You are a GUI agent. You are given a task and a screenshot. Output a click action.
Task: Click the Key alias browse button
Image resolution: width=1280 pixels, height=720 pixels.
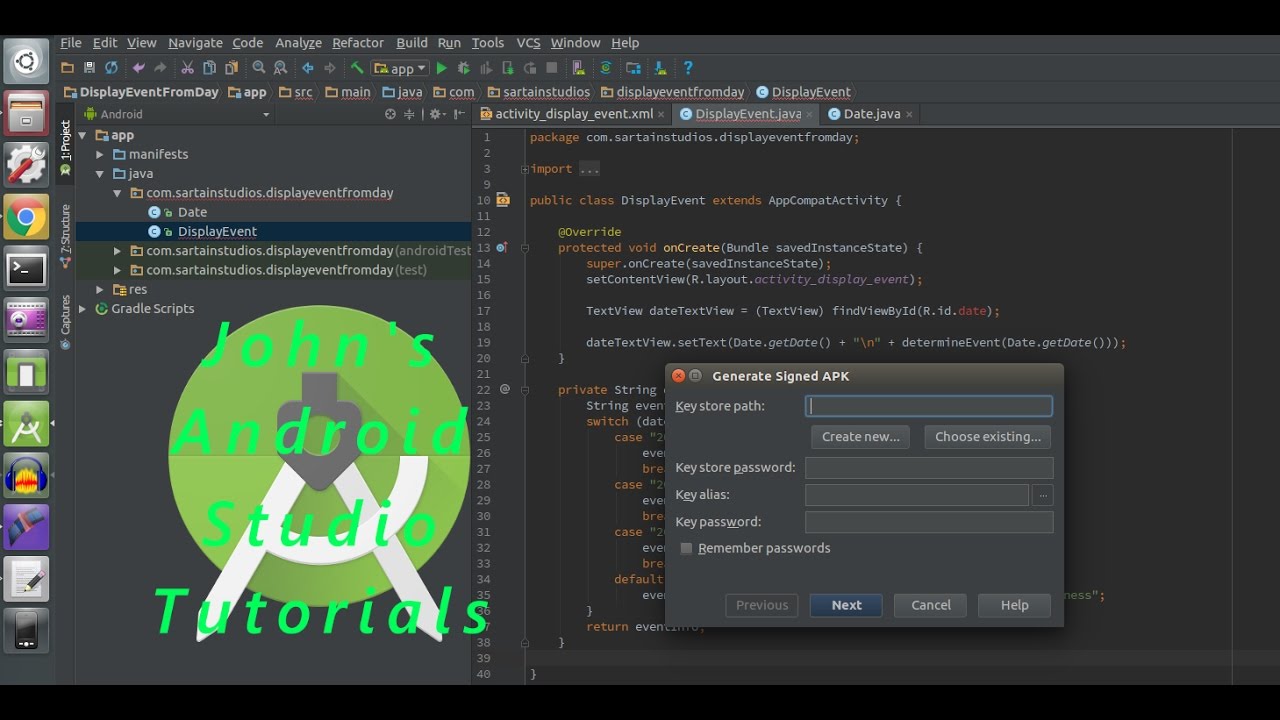point(1043,495)
